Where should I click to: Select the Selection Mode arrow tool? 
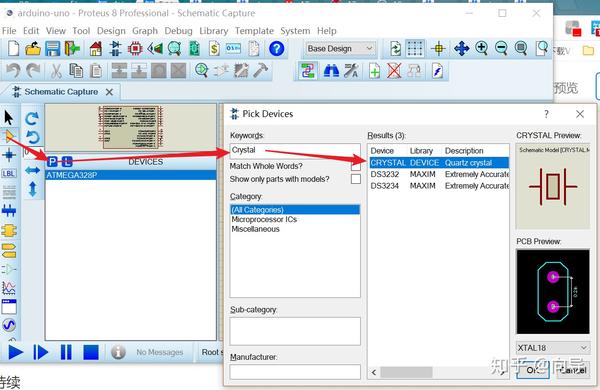pos(8,117)
